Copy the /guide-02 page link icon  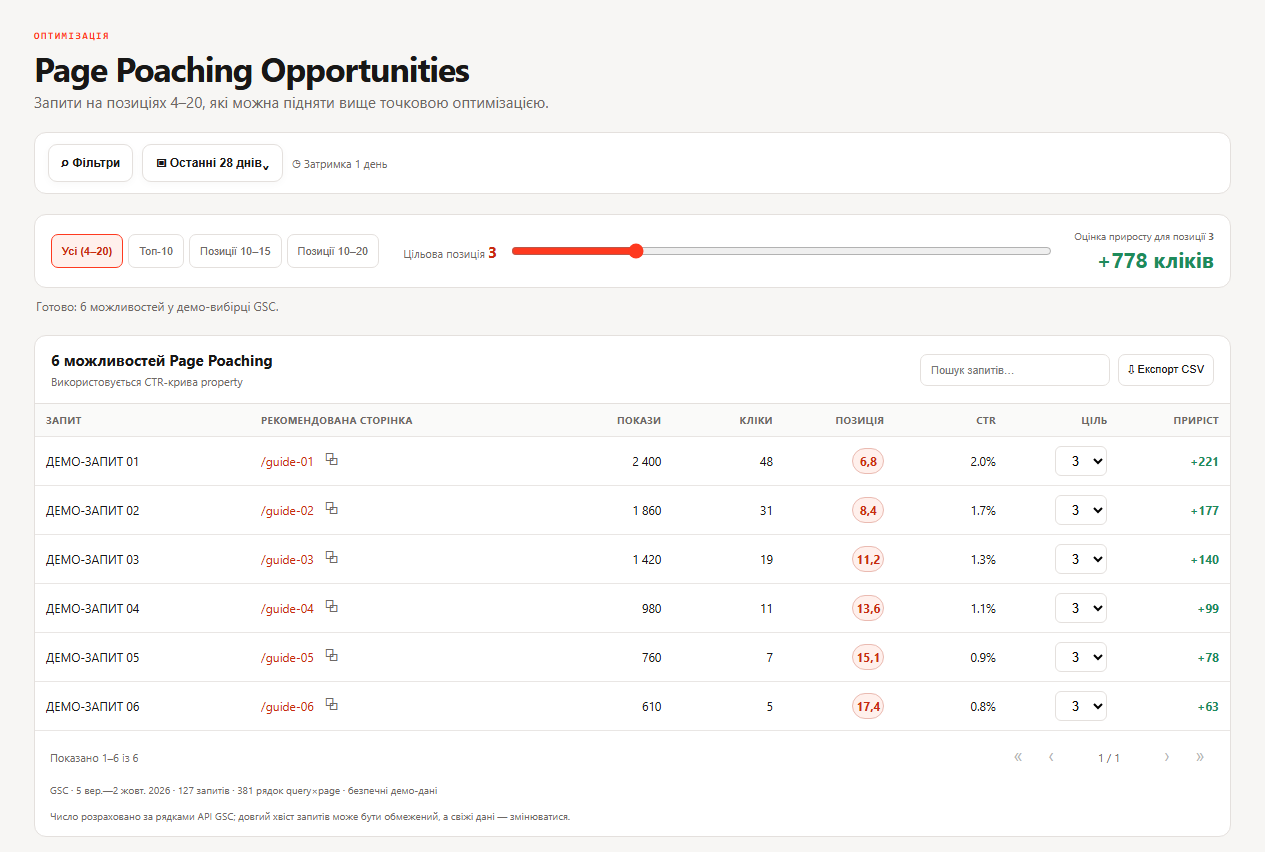332,509
